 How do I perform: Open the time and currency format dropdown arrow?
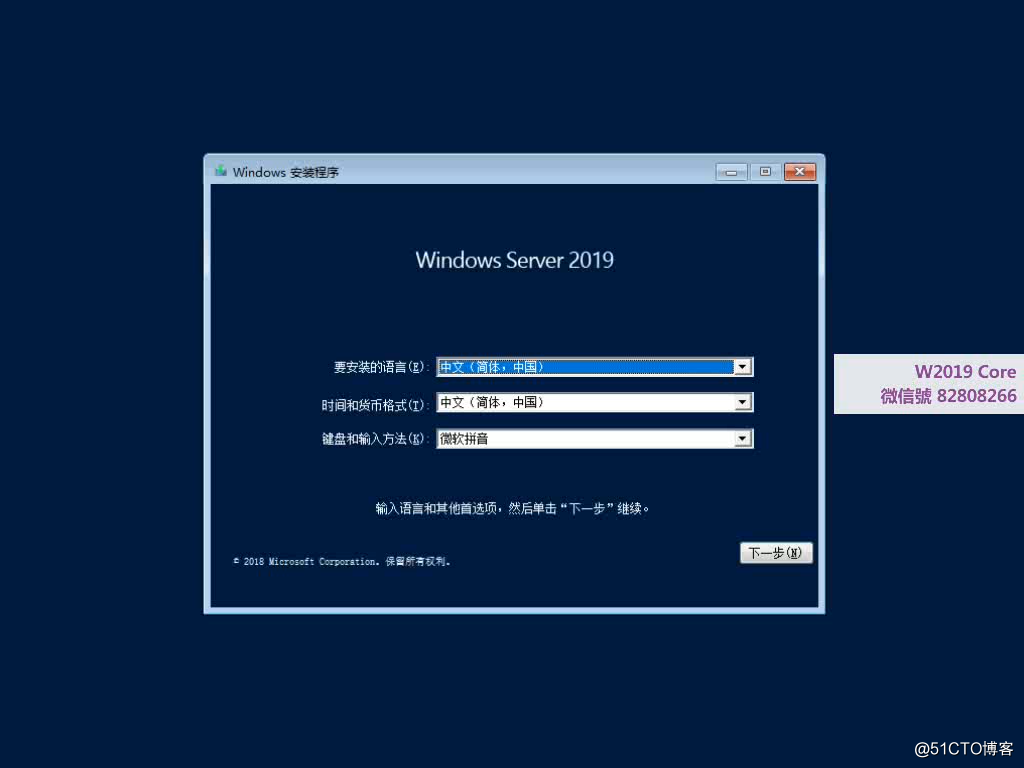[742, 402]
